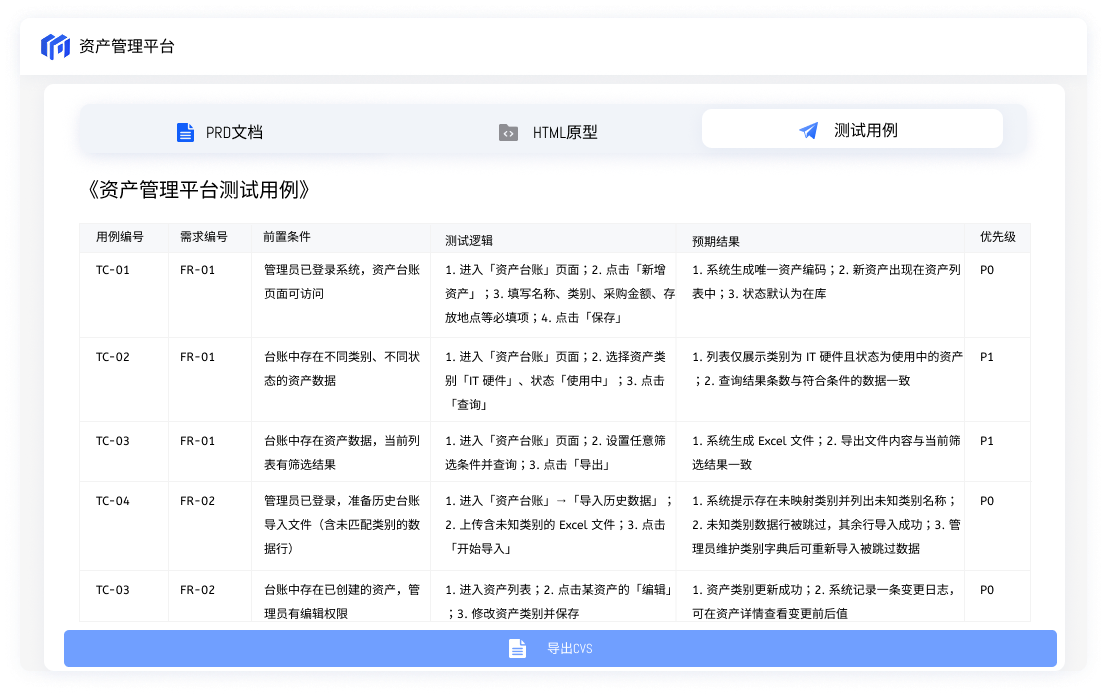The height and width of the screenshot is (695, 1107).
Task: Click precondition about 准备历史台账导入文件
Action: click(x=342, y=525)
